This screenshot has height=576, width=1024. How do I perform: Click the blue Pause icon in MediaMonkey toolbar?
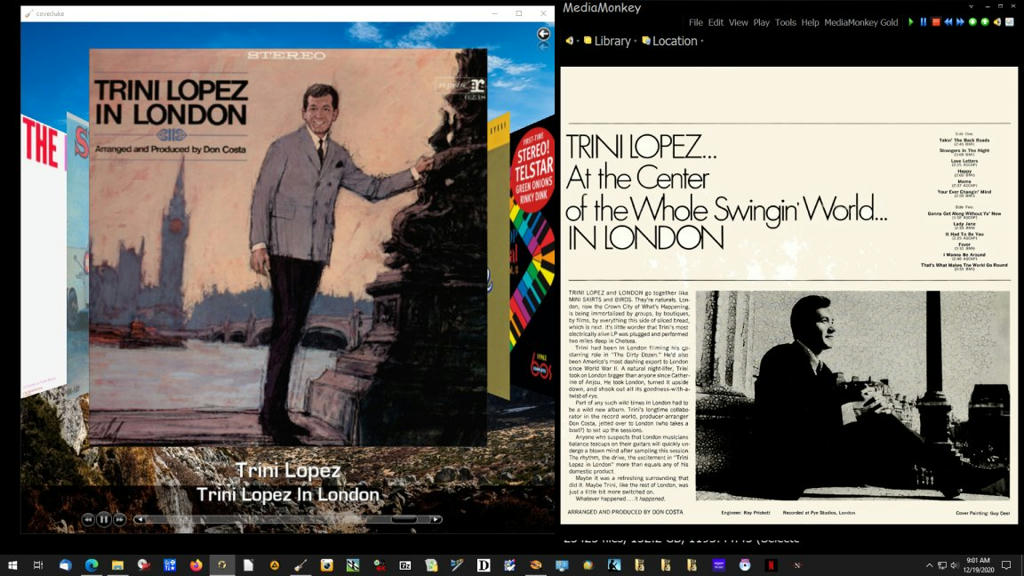point(923,22)
